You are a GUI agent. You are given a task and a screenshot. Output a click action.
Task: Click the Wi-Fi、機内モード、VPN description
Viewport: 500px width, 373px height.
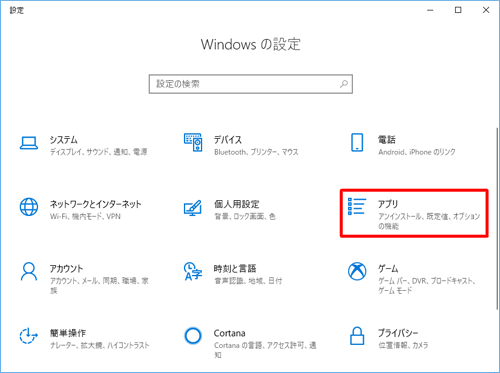click(85, 216)
